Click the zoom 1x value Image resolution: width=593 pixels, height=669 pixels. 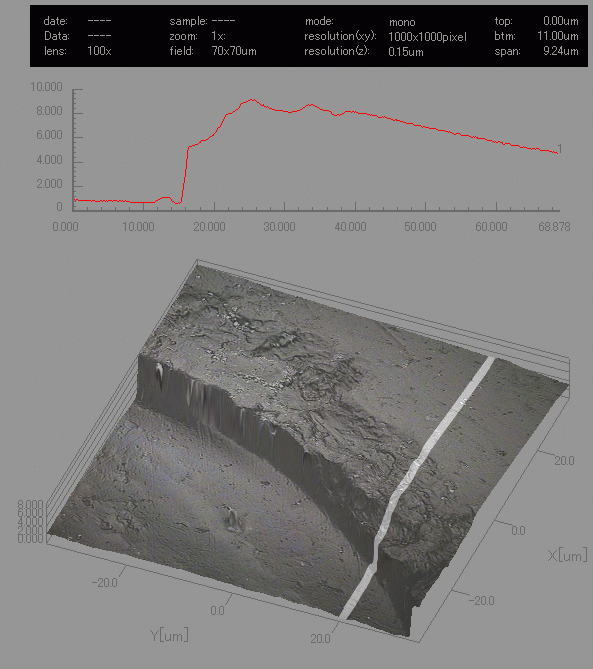pyautogui.click(x=218, y=36)
